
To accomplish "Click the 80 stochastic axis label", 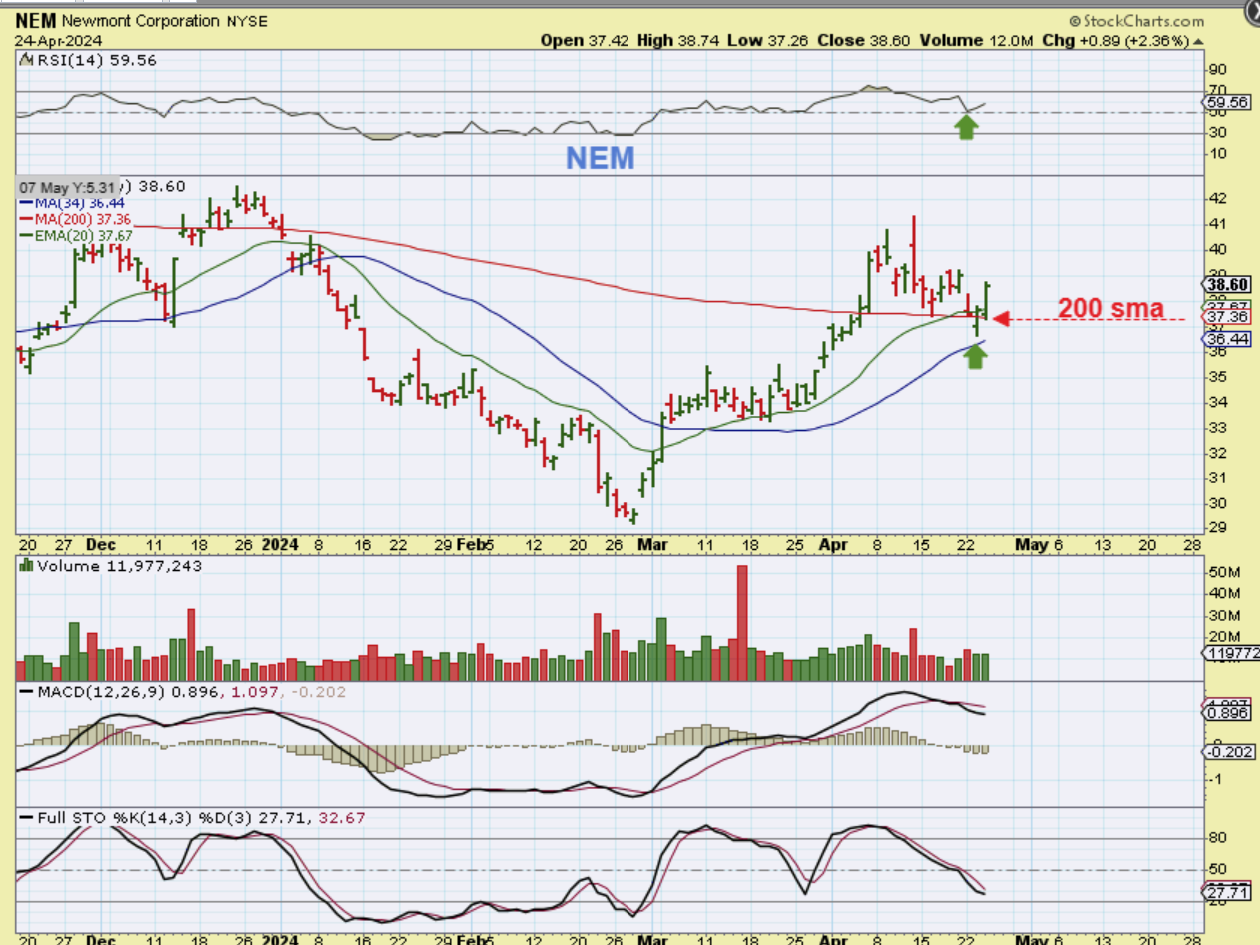I will [x=1217, y=838].
